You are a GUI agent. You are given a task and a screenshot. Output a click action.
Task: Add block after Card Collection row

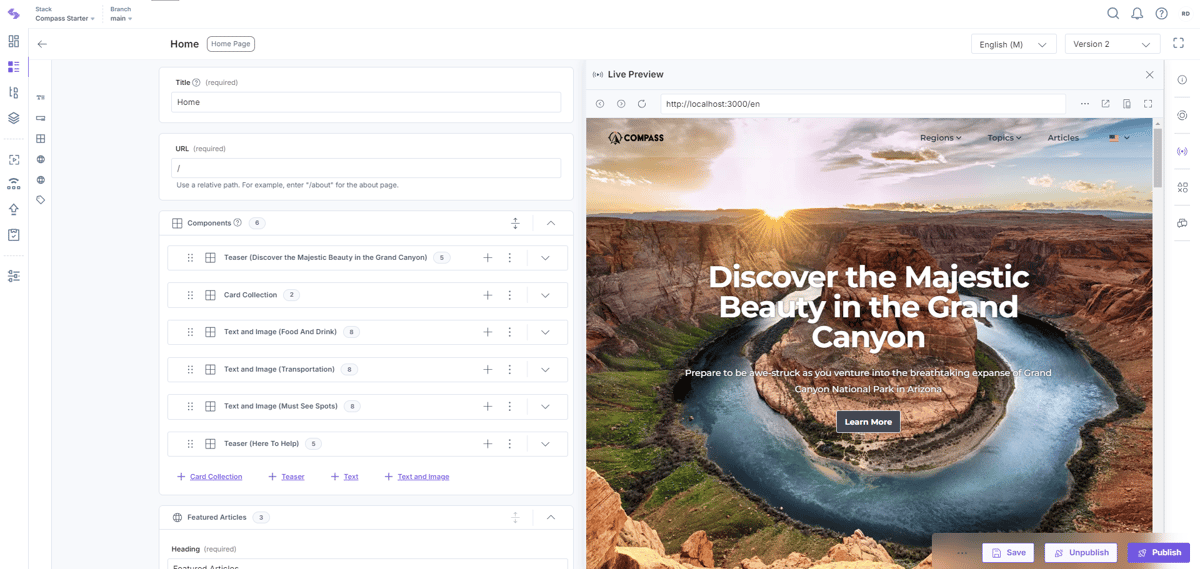pyautogui.click(x=488, y=295)
